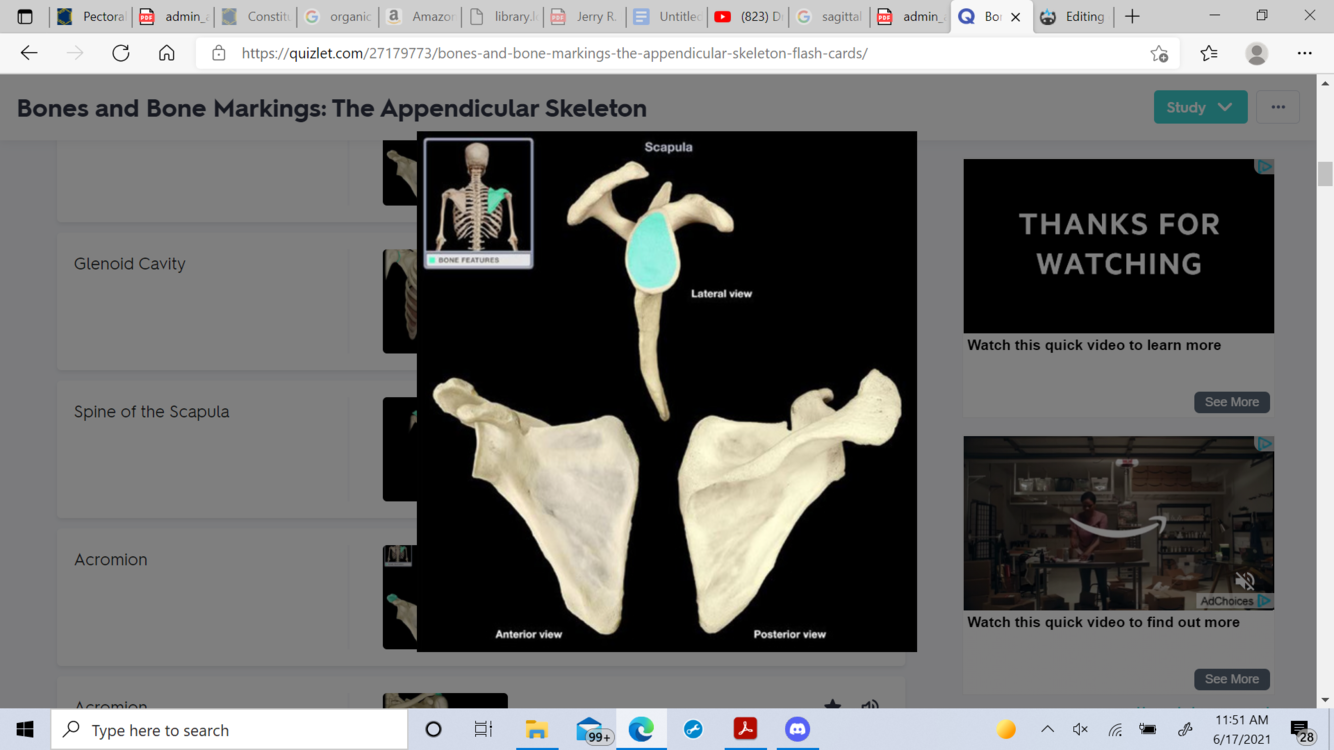
Task: Click the Windows search box
Action: 229,730
